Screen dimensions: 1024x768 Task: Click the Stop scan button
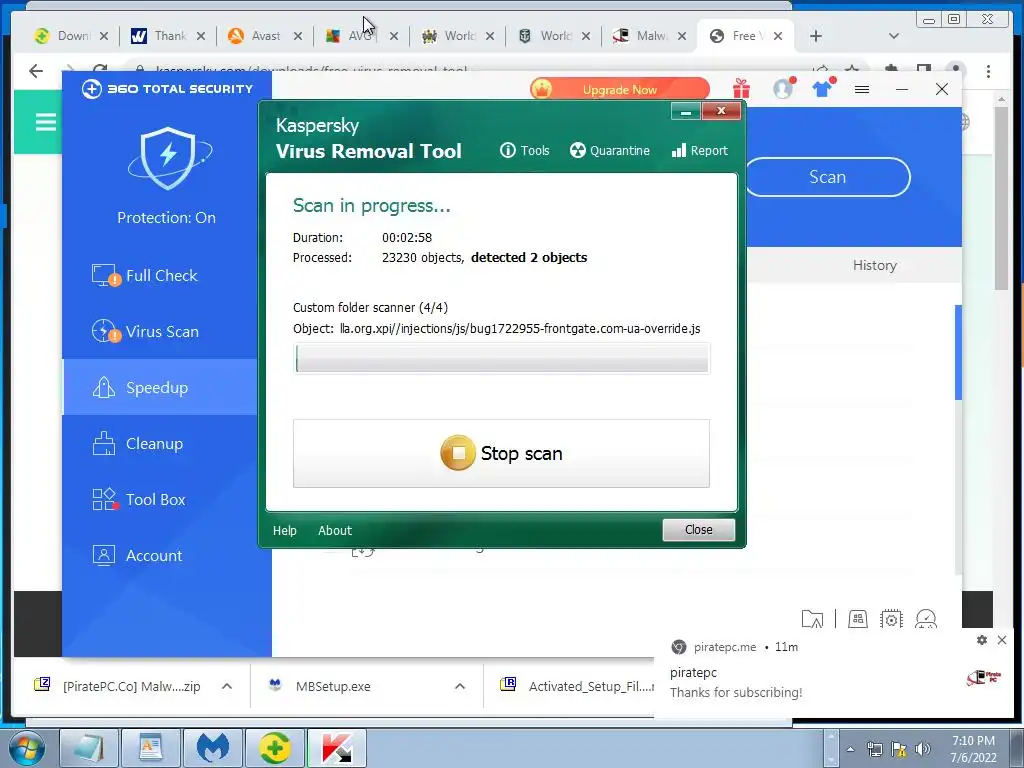coord(501,453)
